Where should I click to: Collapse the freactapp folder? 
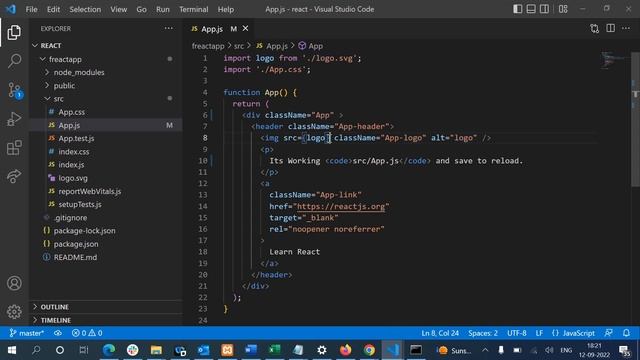tap(106, 59)
